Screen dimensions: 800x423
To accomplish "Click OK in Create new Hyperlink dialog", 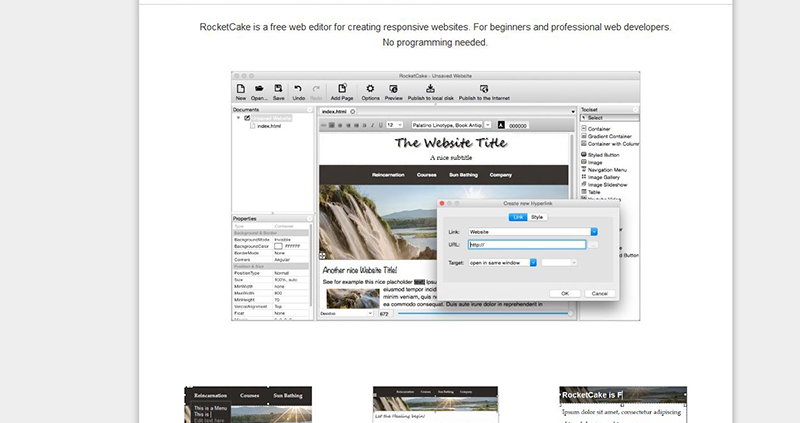I will tap(565, 293).
